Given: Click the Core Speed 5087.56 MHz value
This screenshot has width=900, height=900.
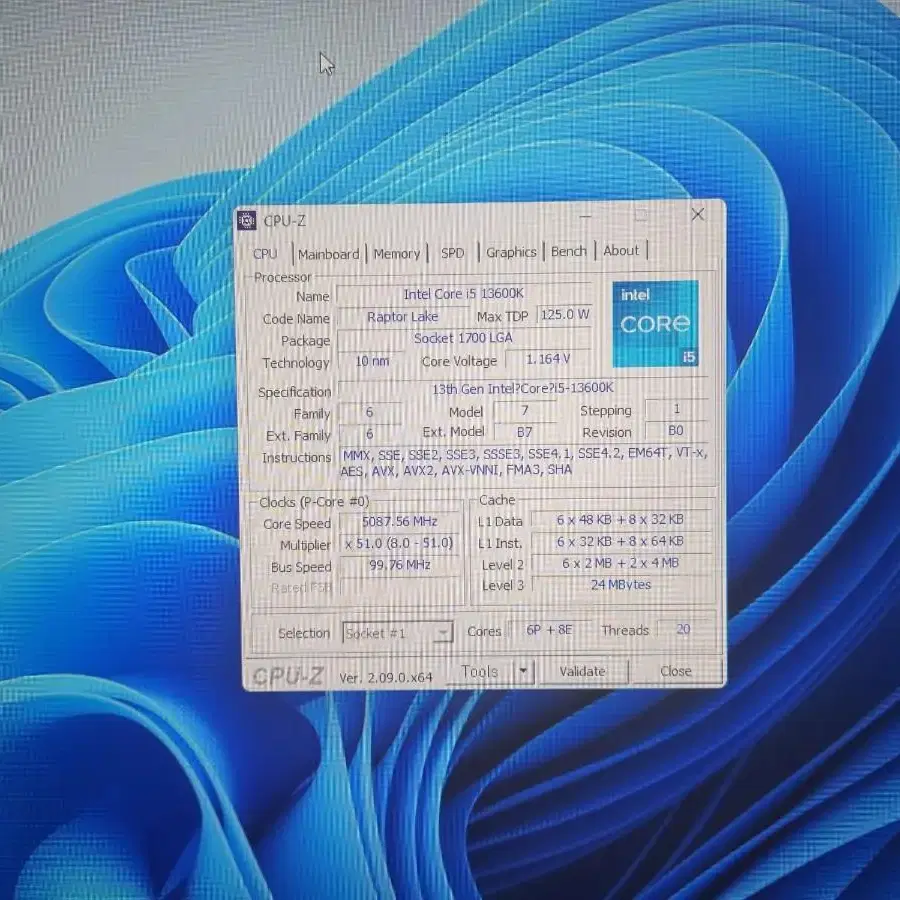Looking at the screenshot, I should [400, 522].
